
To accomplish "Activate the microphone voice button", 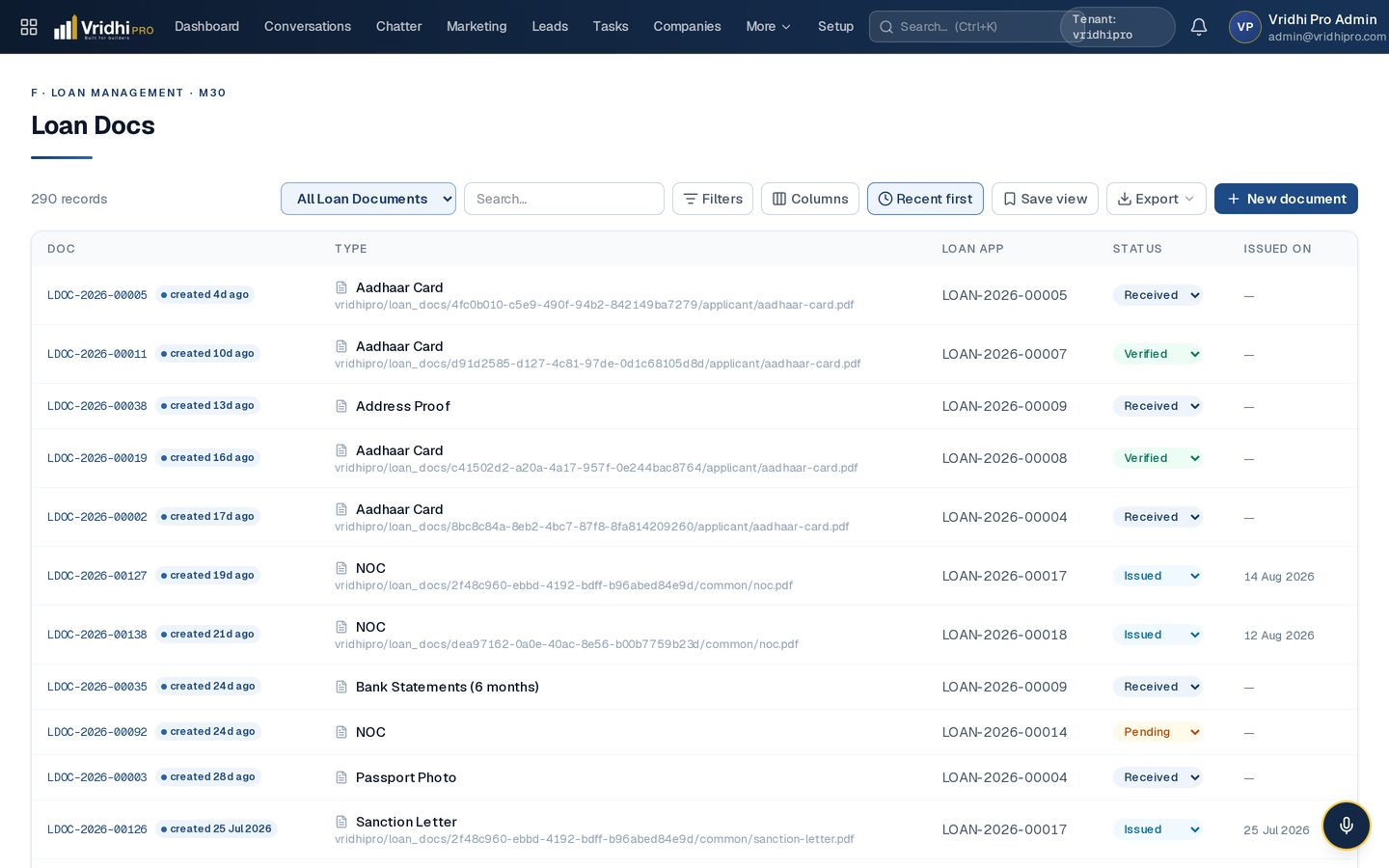I will click(x=1347, y=826).
